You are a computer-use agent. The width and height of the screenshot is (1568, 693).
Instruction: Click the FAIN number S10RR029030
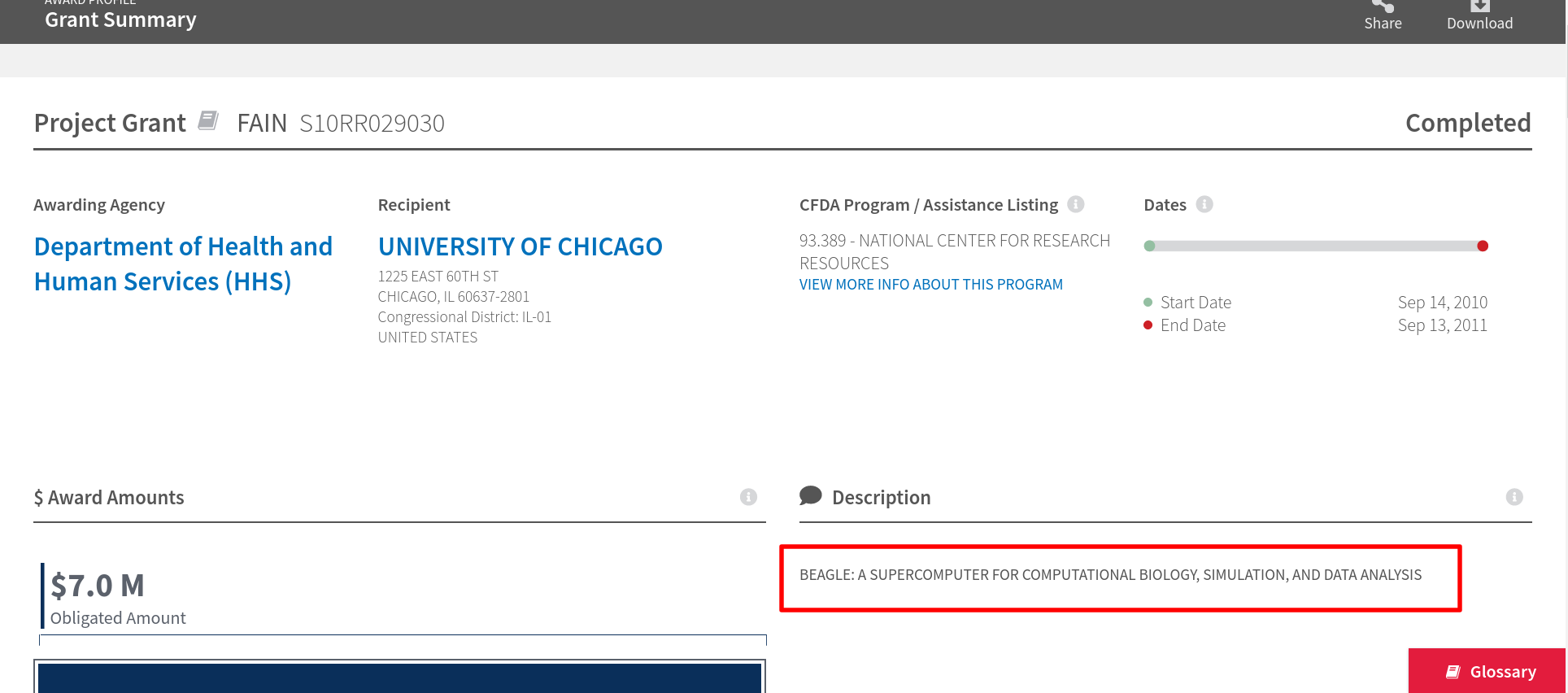click(x=372, y=124)
